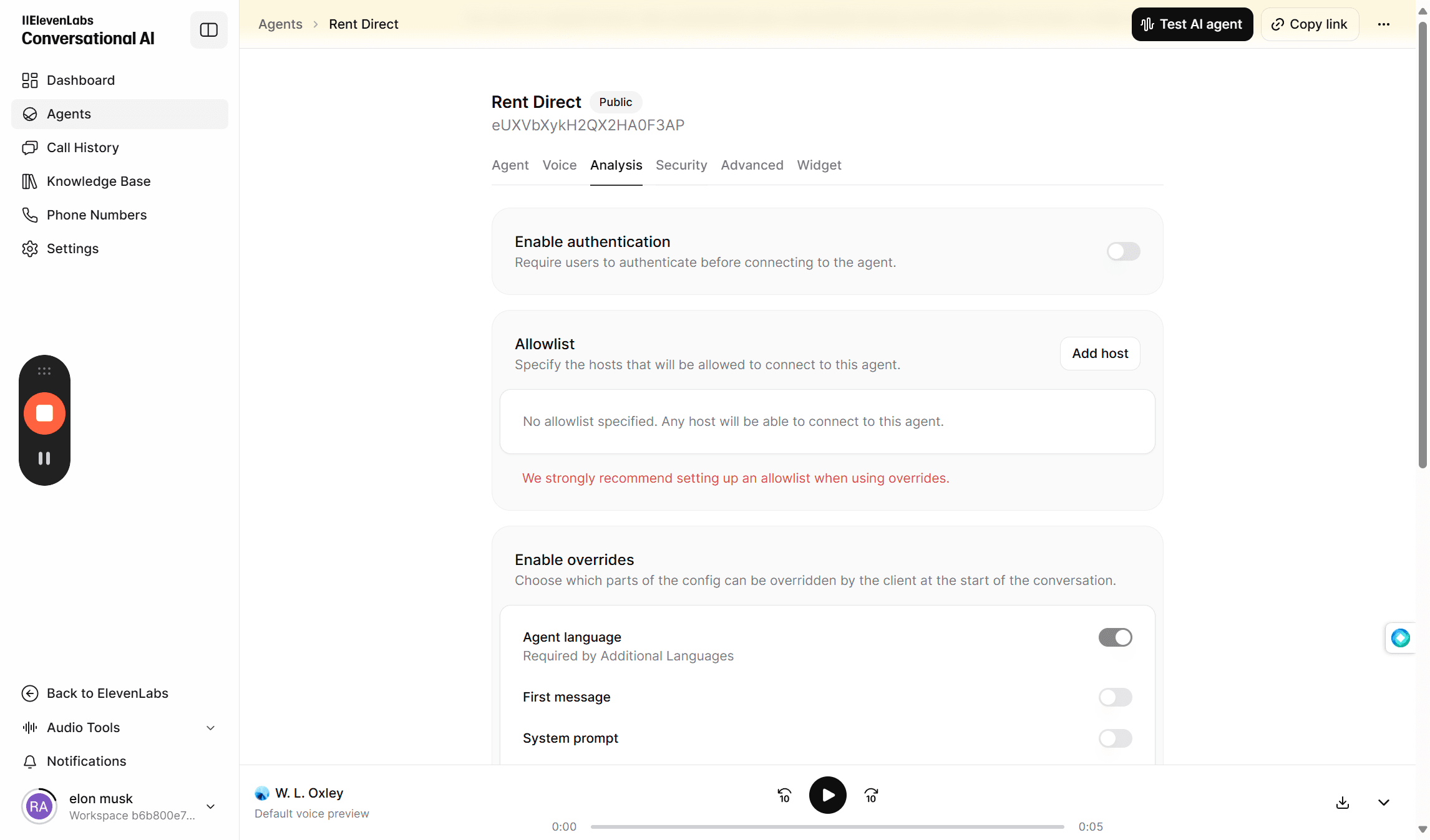
Task: Pause the recording widget
Action: [x=44, y=458]
